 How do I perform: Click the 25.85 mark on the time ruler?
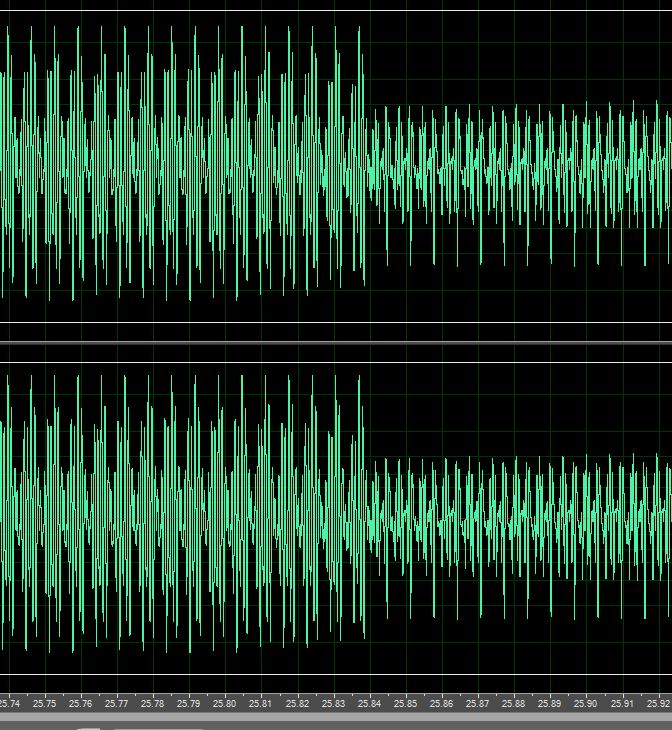tap(406, 703)
